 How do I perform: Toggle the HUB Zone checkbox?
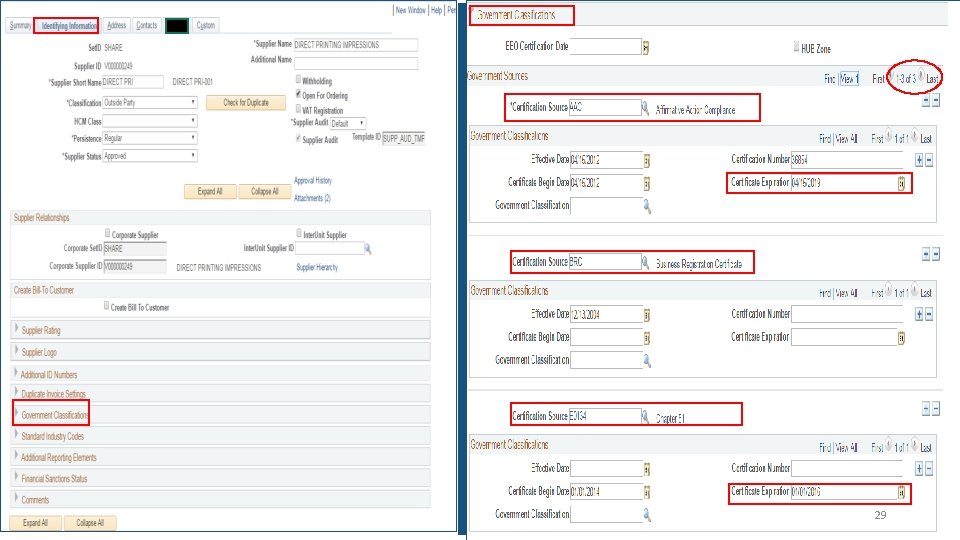tap(797, 46)
